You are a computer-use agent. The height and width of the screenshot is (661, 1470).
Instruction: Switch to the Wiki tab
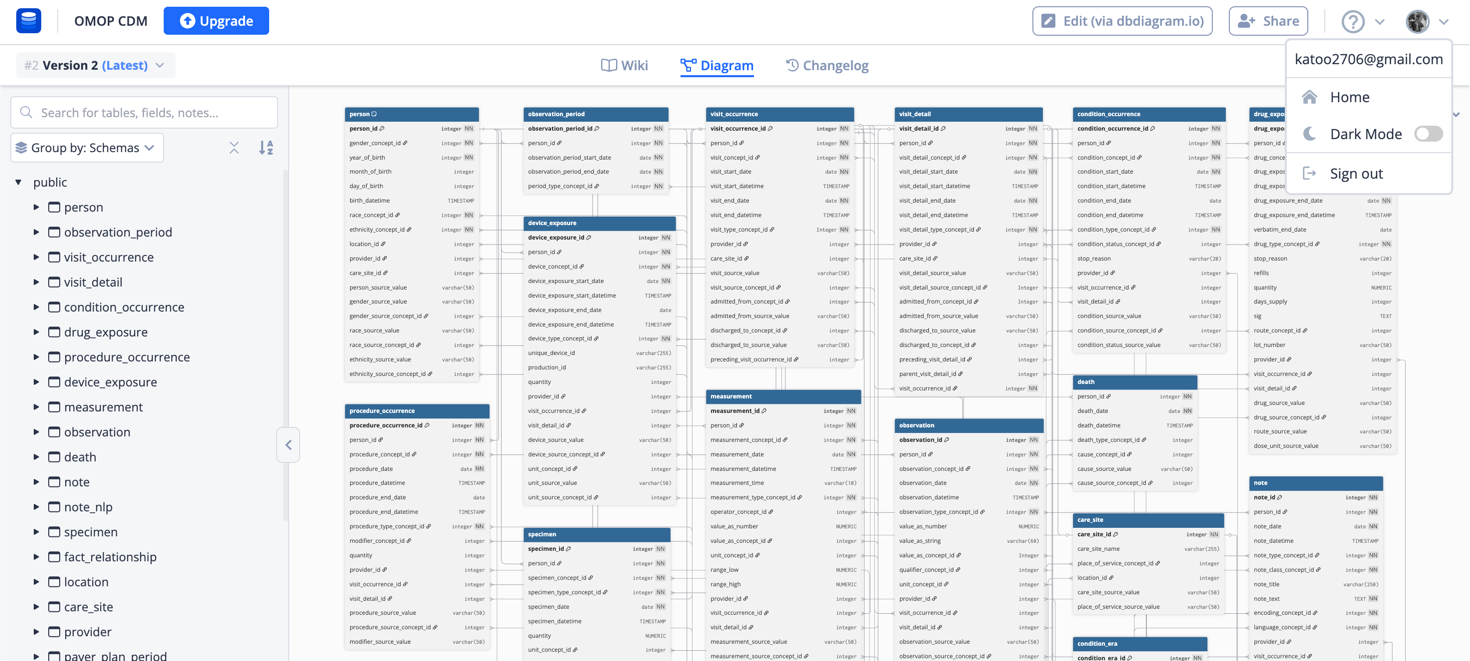[x=624, y=65]
